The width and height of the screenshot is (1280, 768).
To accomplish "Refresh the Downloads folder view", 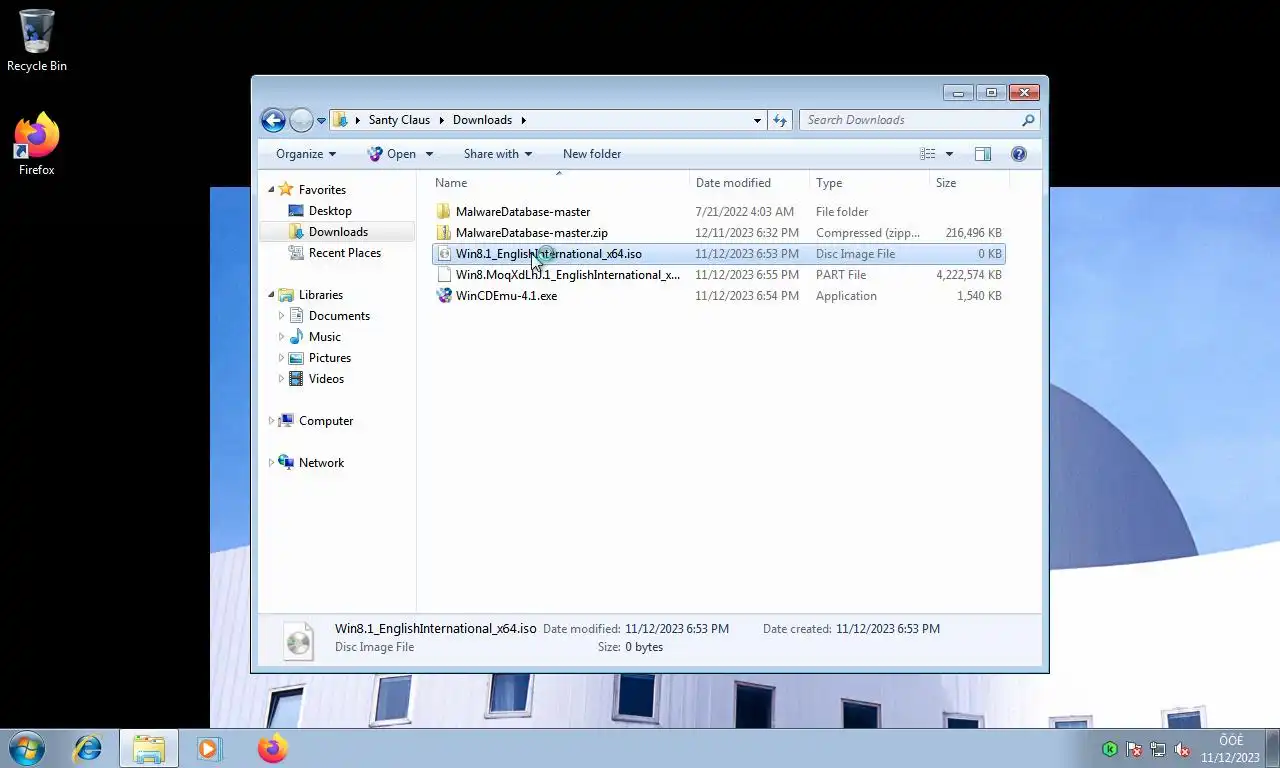I will (780, 120).
